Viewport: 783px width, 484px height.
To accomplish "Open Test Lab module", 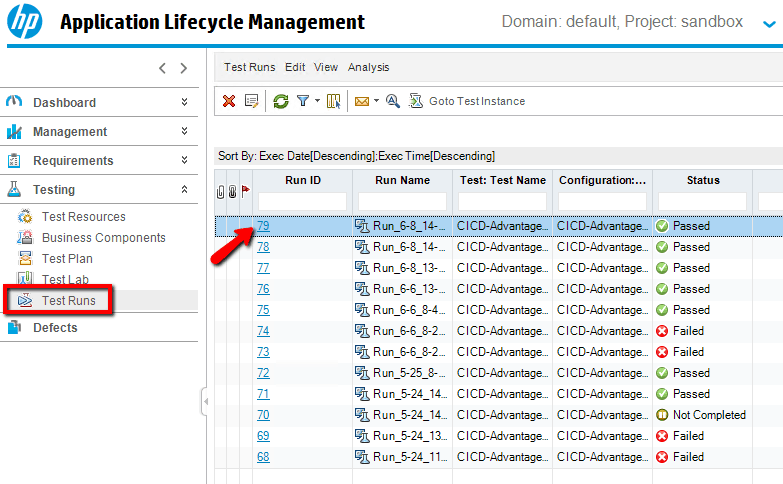I will [x=65, y=280].
